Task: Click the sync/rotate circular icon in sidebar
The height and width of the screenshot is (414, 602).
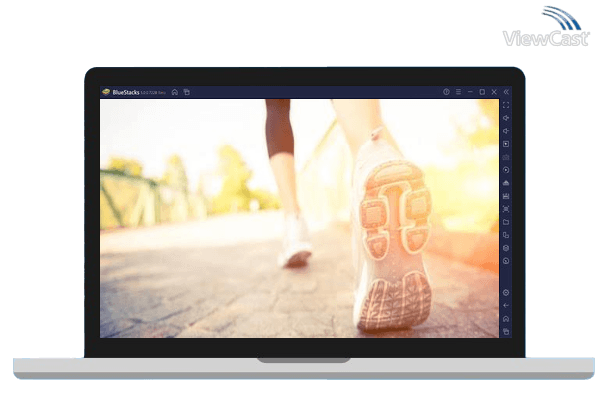Action: pos(506,170)
